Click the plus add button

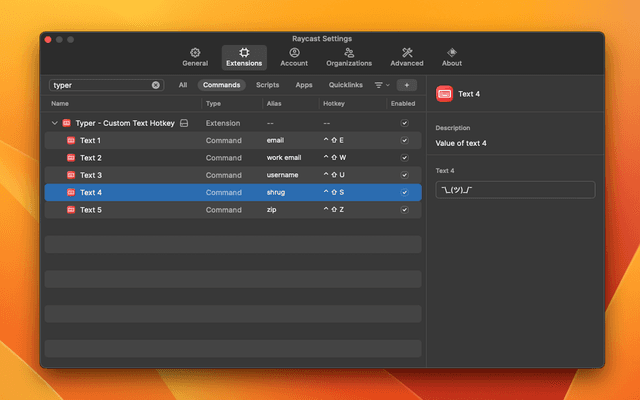coord(406,85)
